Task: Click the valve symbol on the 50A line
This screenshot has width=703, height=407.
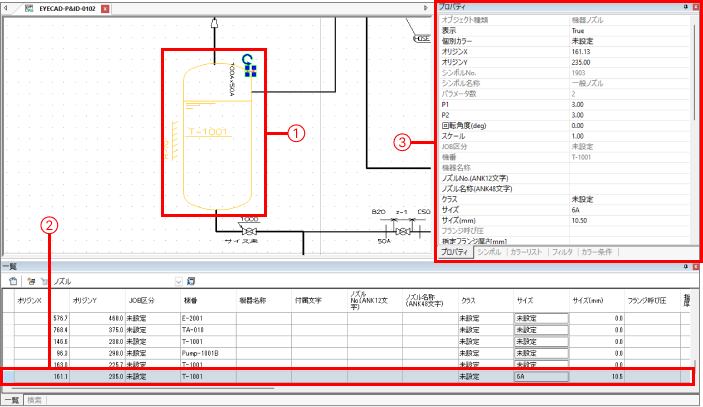Action: (403, 231)
